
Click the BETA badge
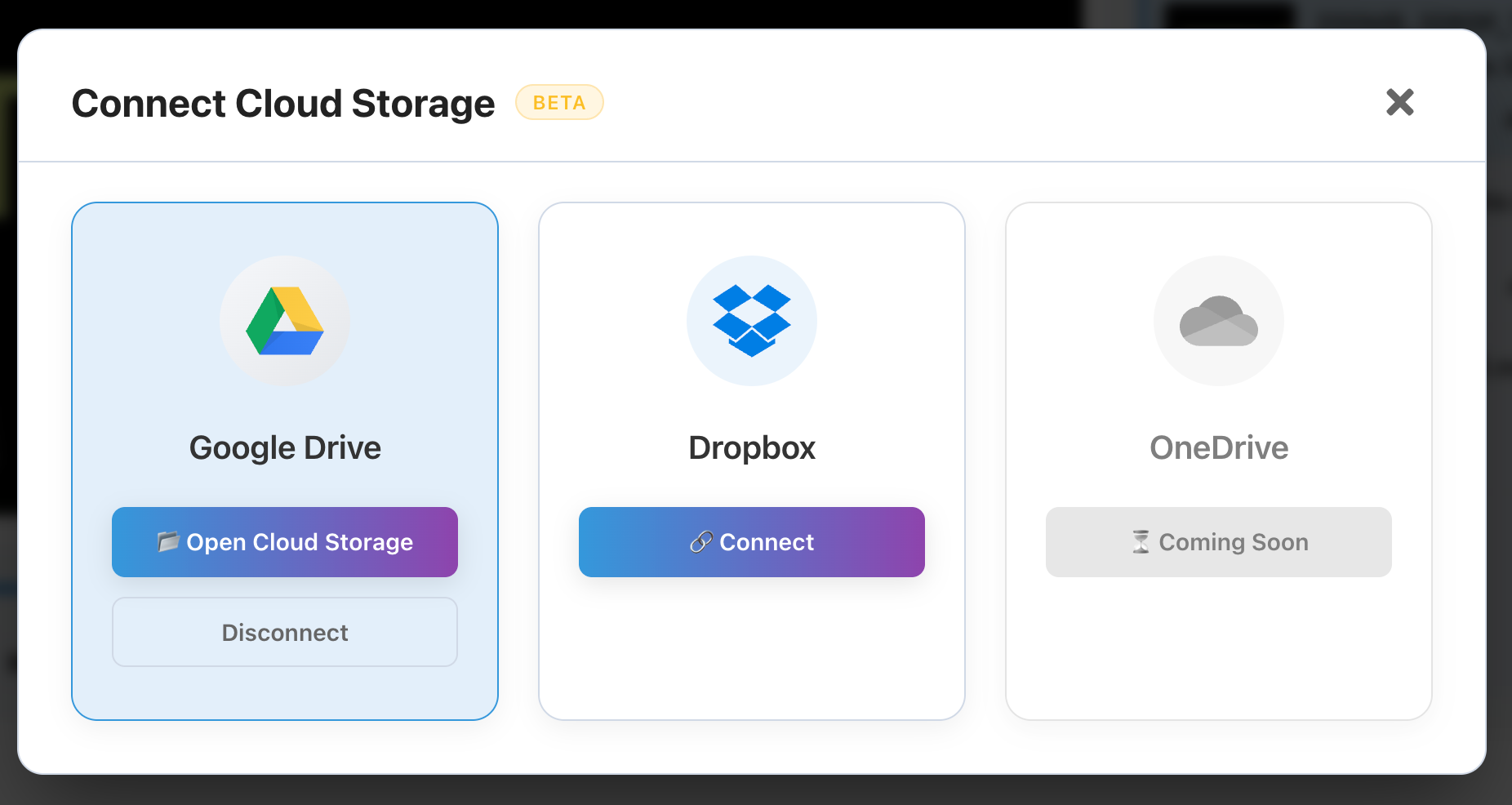[x=559, y=102]
